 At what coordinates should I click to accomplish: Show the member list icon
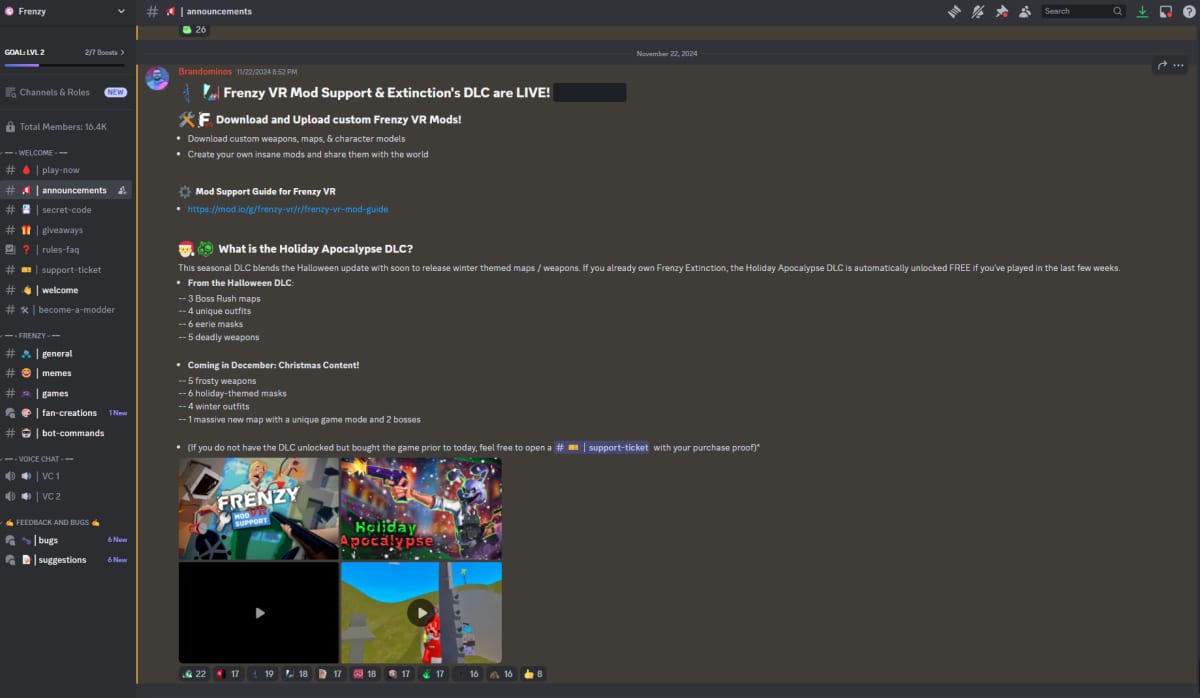[x=1026, y=11]
